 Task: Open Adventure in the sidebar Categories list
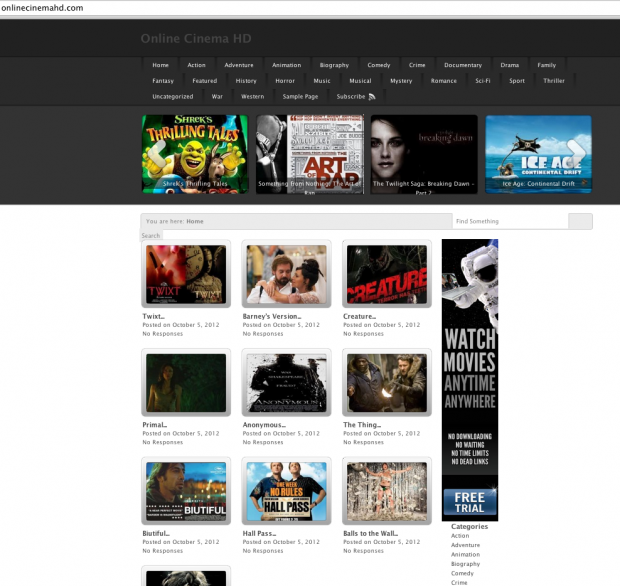click(x=465, y=545)
